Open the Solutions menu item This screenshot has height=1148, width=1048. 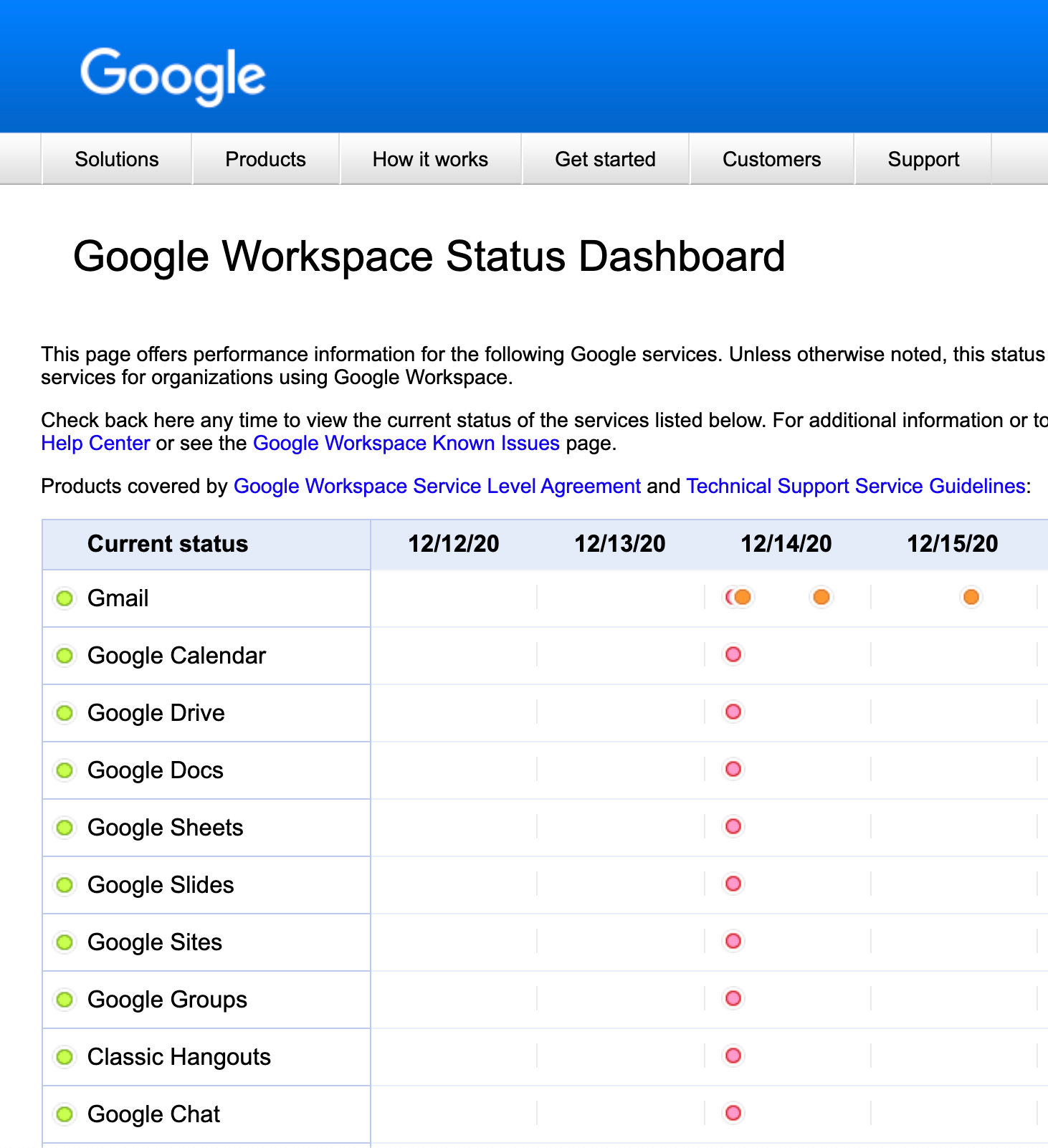coord(117,159)
